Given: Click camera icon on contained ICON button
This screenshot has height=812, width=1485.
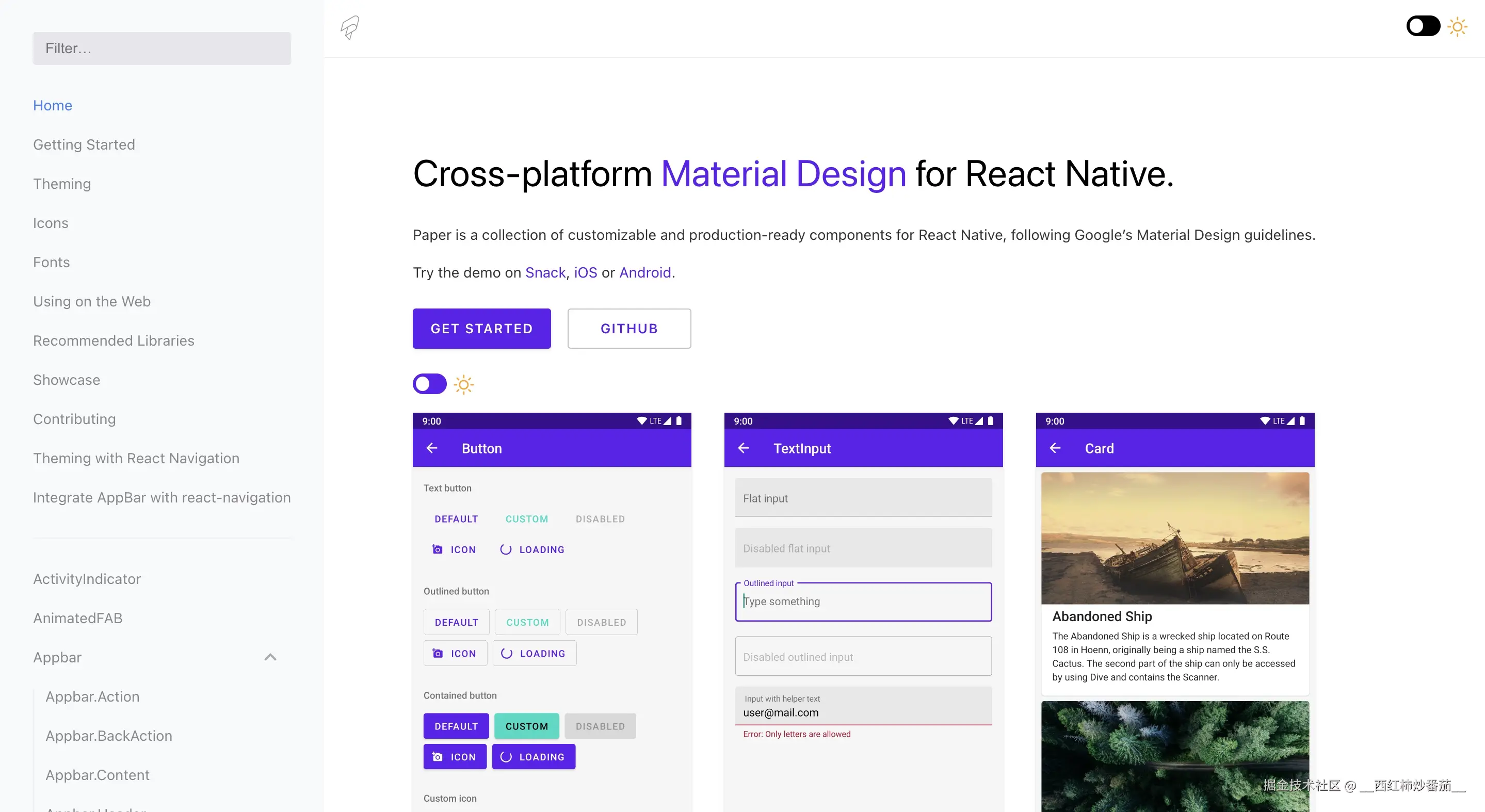Looking at the screenshot, I should [438, 757].
